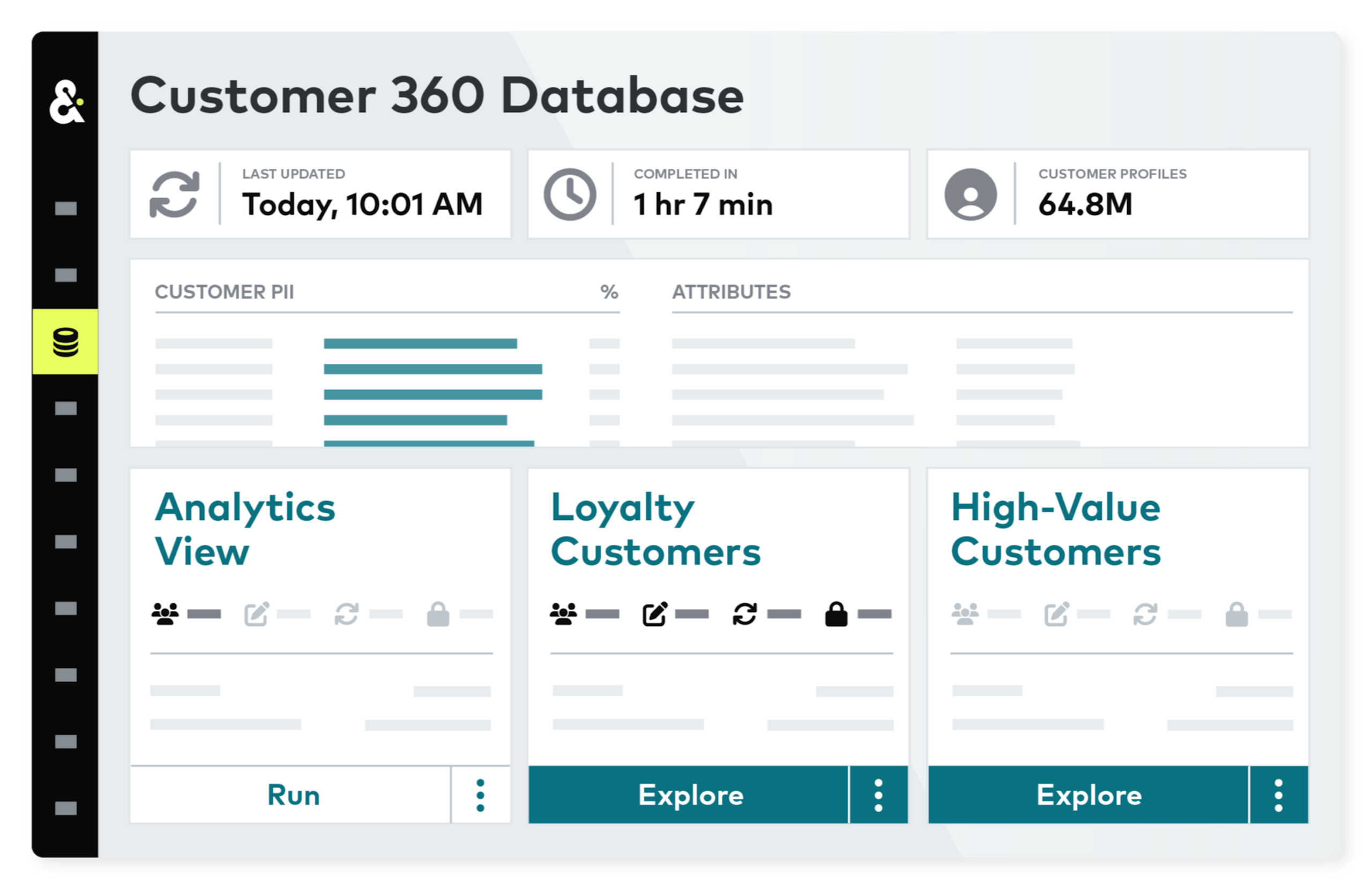Select the database icon in the sidebar
Image resolution: width=1372 pixels, height=889 pixels.
[x=65, y=343]
